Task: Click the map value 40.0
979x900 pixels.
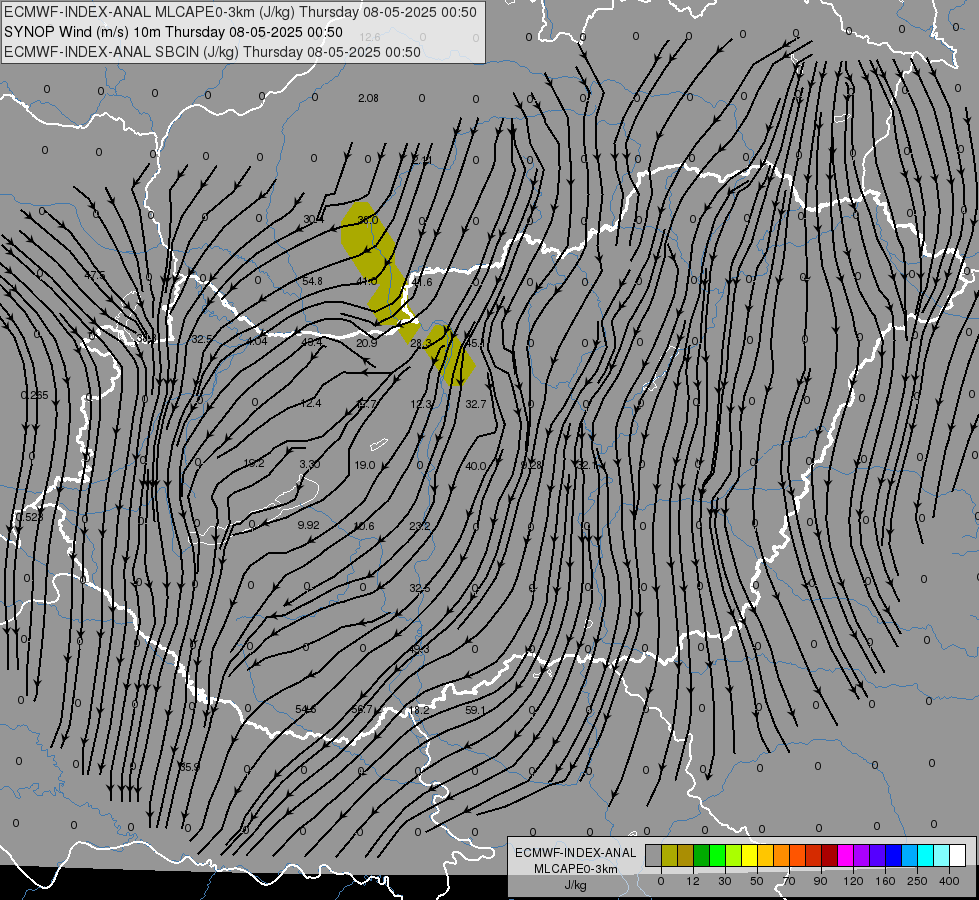Action: coord(476,466)
